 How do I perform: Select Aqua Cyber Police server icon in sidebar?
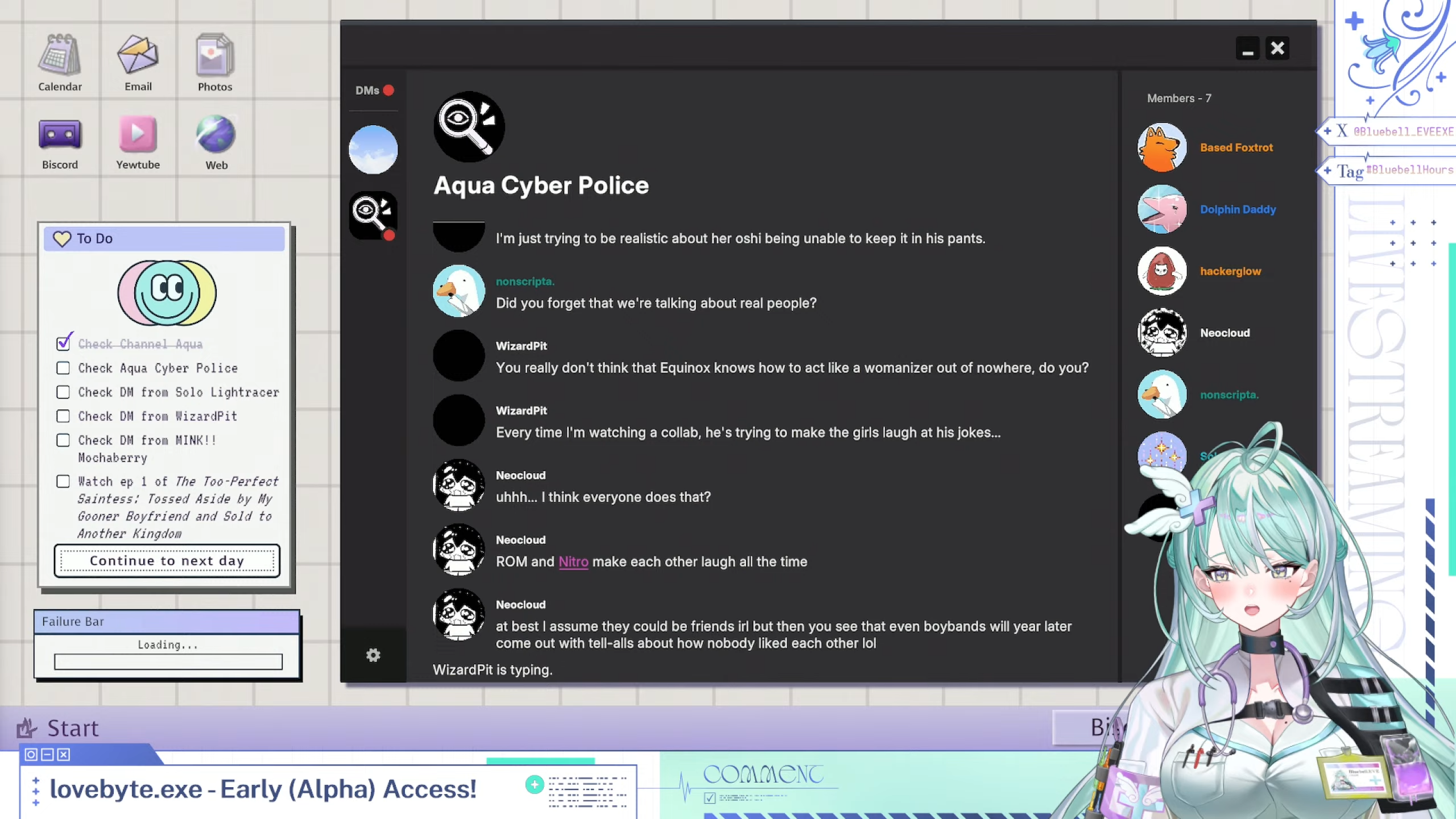coord(373,215)
